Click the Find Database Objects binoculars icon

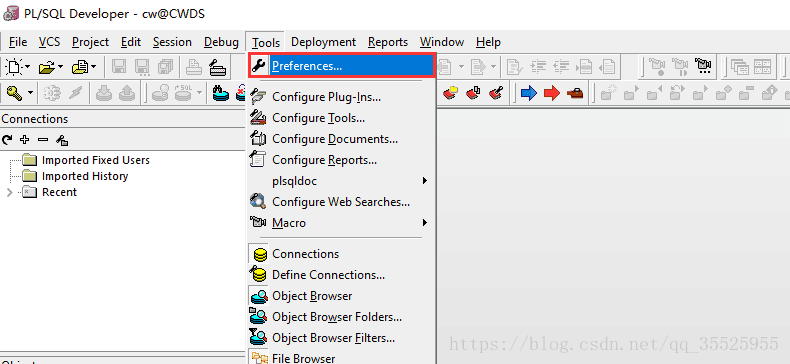pos(220,93)
